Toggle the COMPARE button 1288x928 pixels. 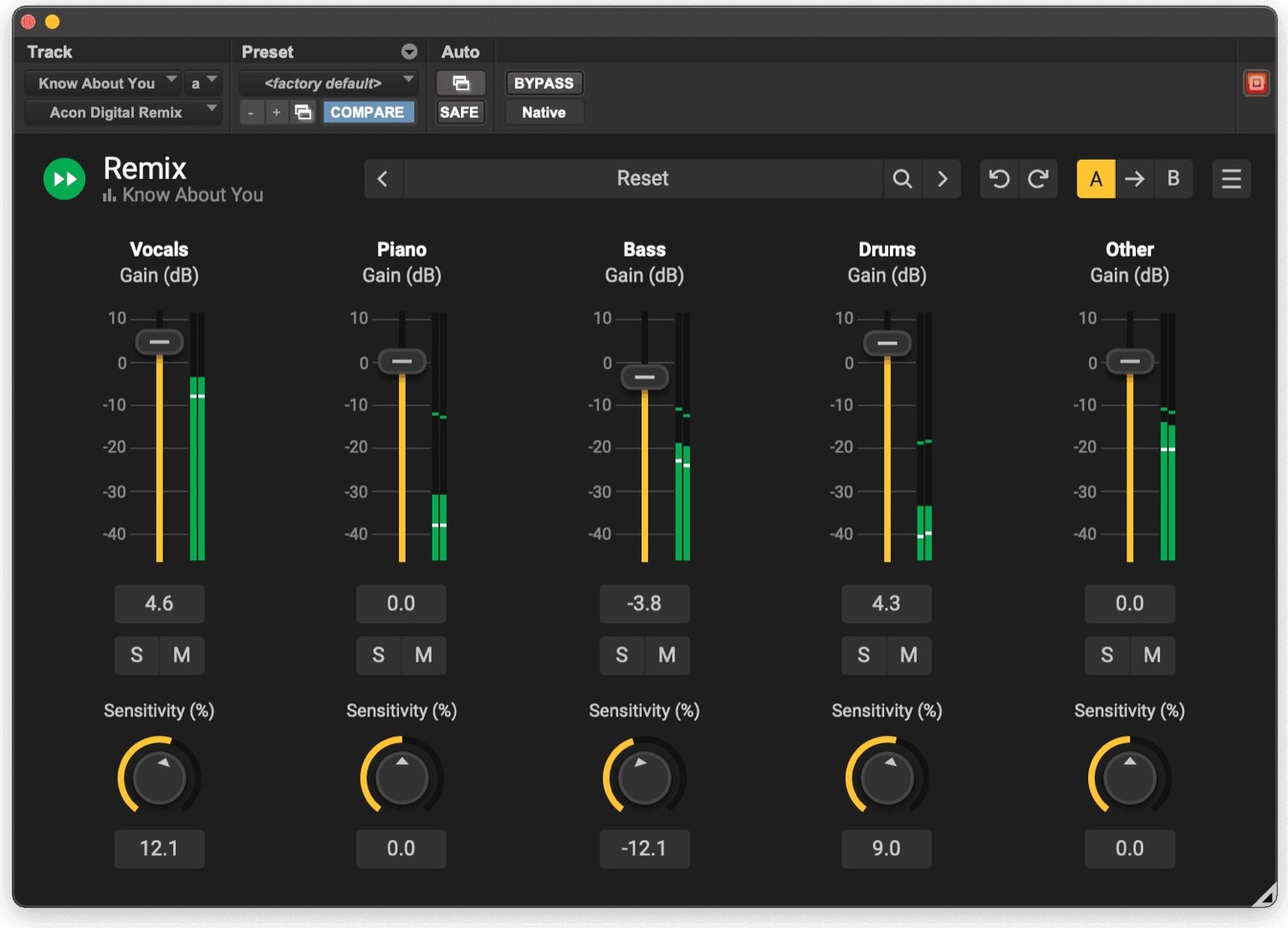(x=368, y=112)
